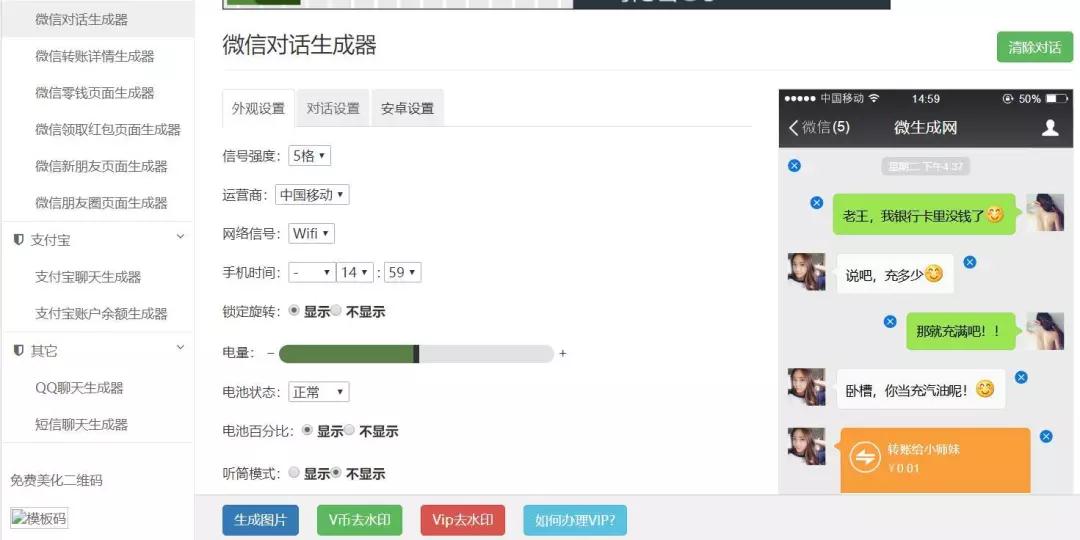Select 不显示 for 锁定旋转

pos(337,311)
